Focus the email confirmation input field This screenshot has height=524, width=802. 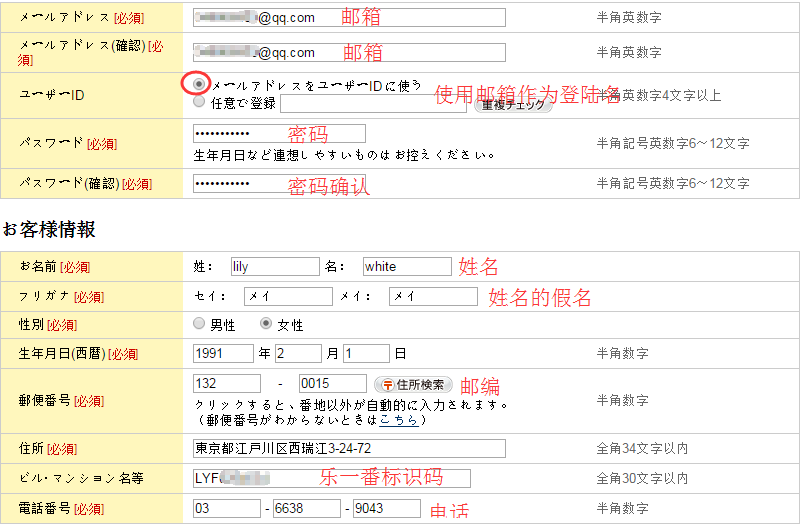(x=349, y=52)
